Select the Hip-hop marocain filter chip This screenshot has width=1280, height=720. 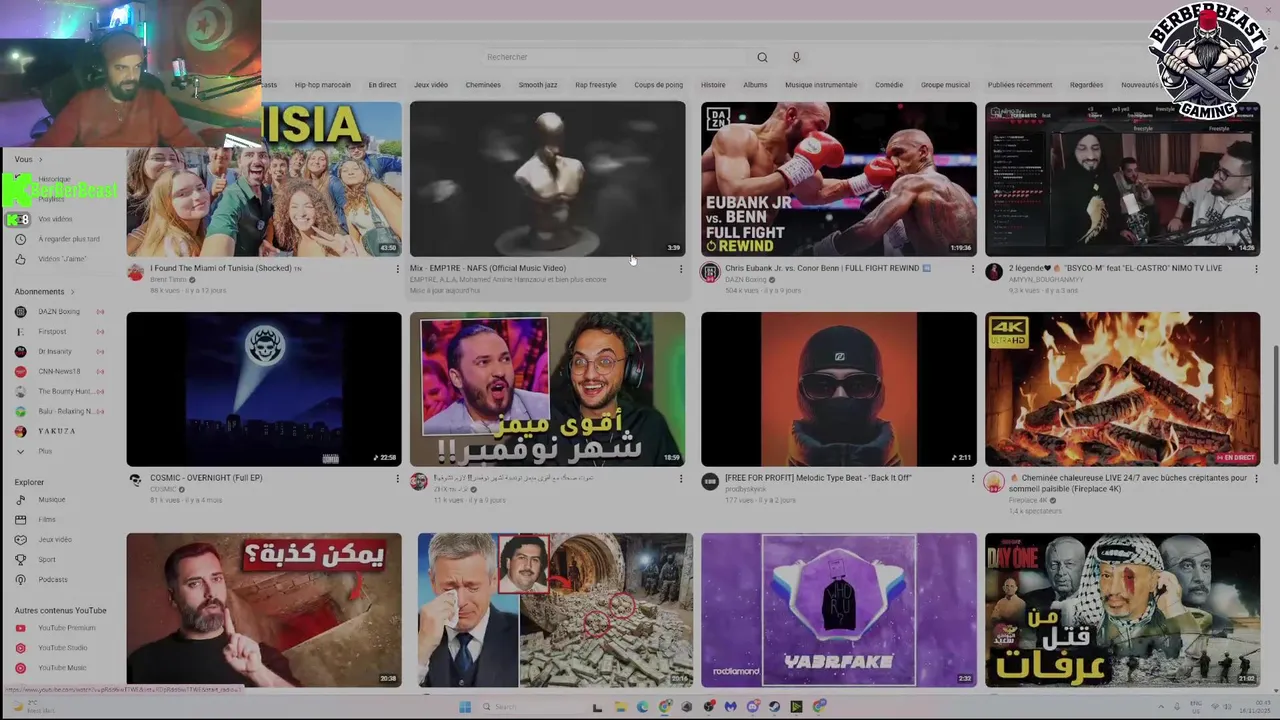click(322, 85)
